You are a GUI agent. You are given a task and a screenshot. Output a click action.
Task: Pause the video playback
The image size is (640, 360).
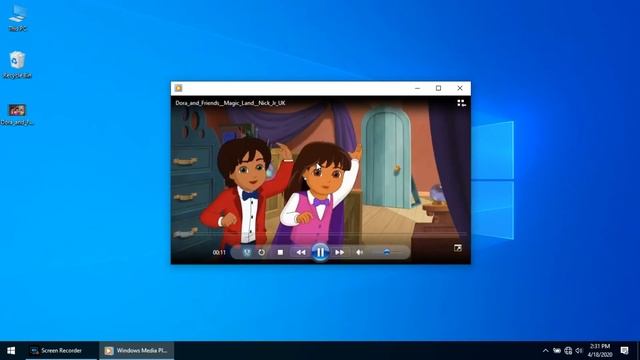click(x=320, y=252)
